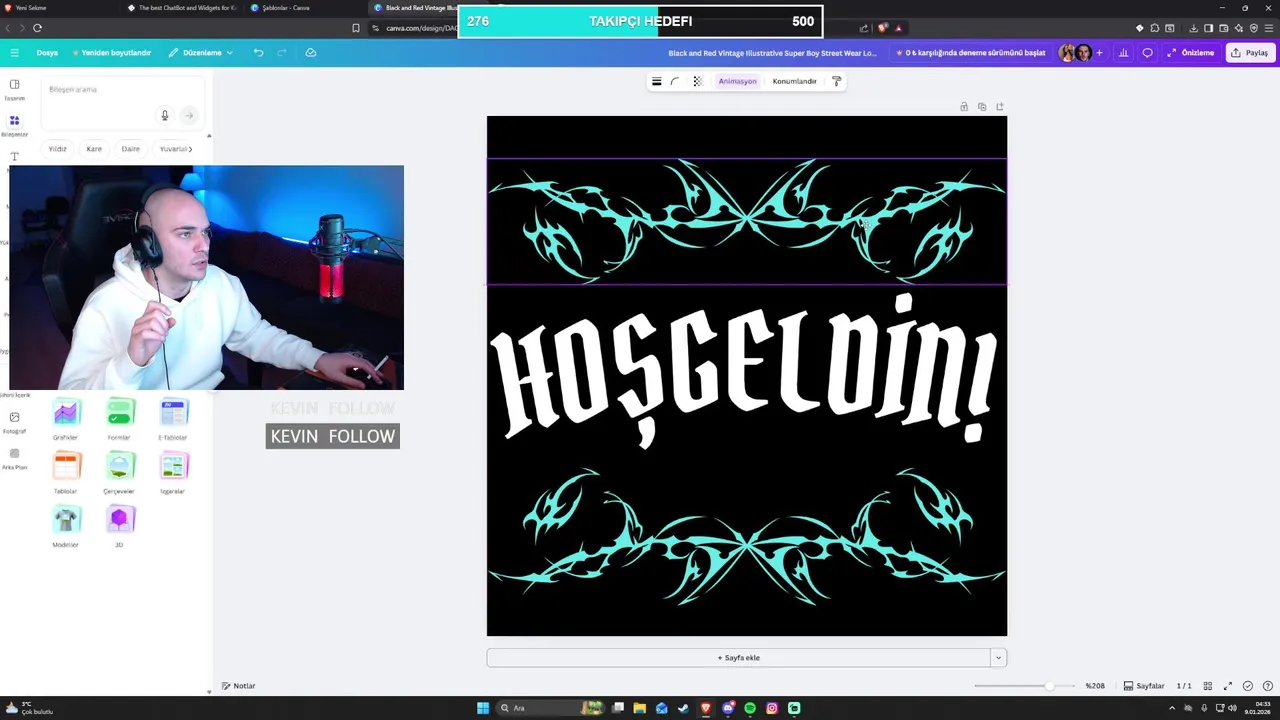Add collaborator with plus button

pos(1099,53)
